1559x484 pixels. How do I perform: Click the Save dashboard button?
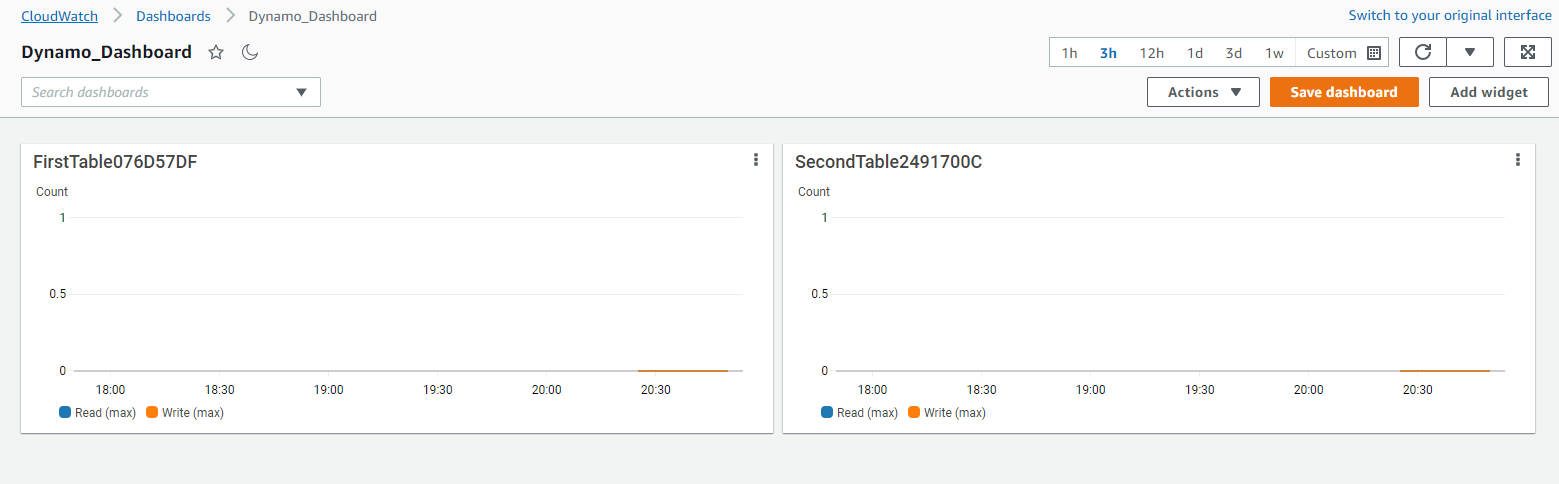click(x=1343, y=92)
